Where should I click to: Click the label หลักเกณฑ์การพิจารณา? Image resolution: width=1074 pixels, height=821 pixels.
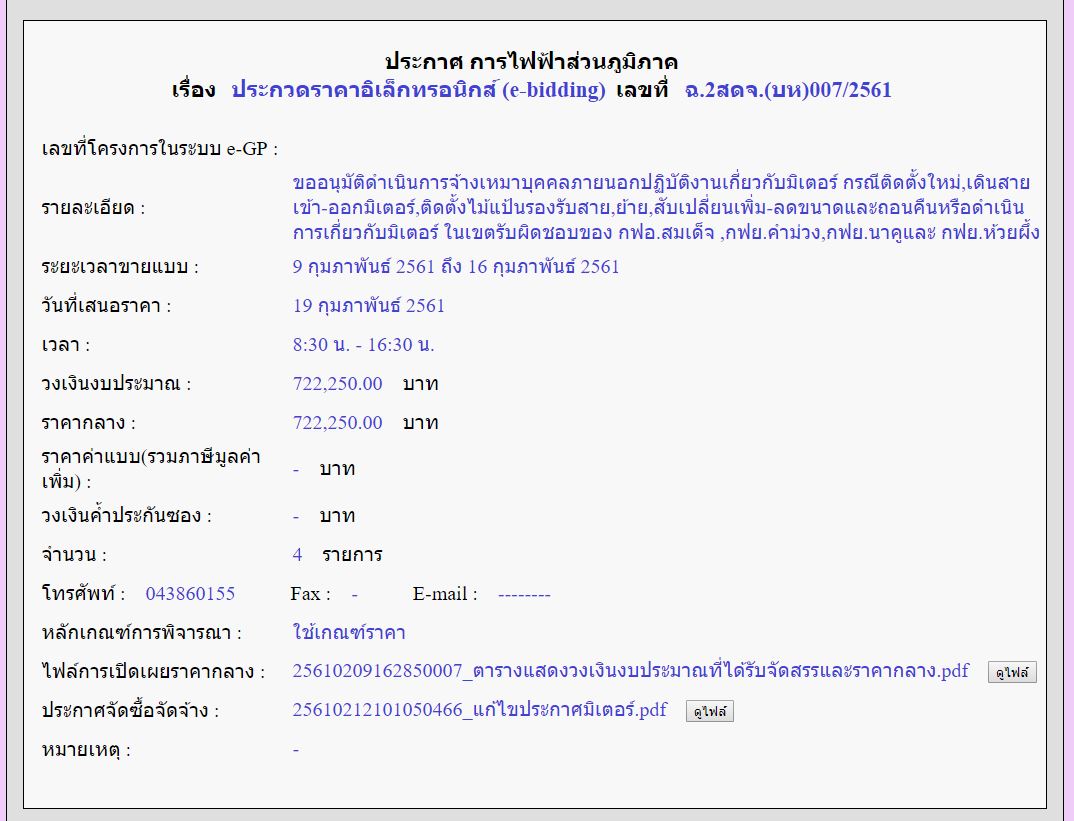(142, 633)
